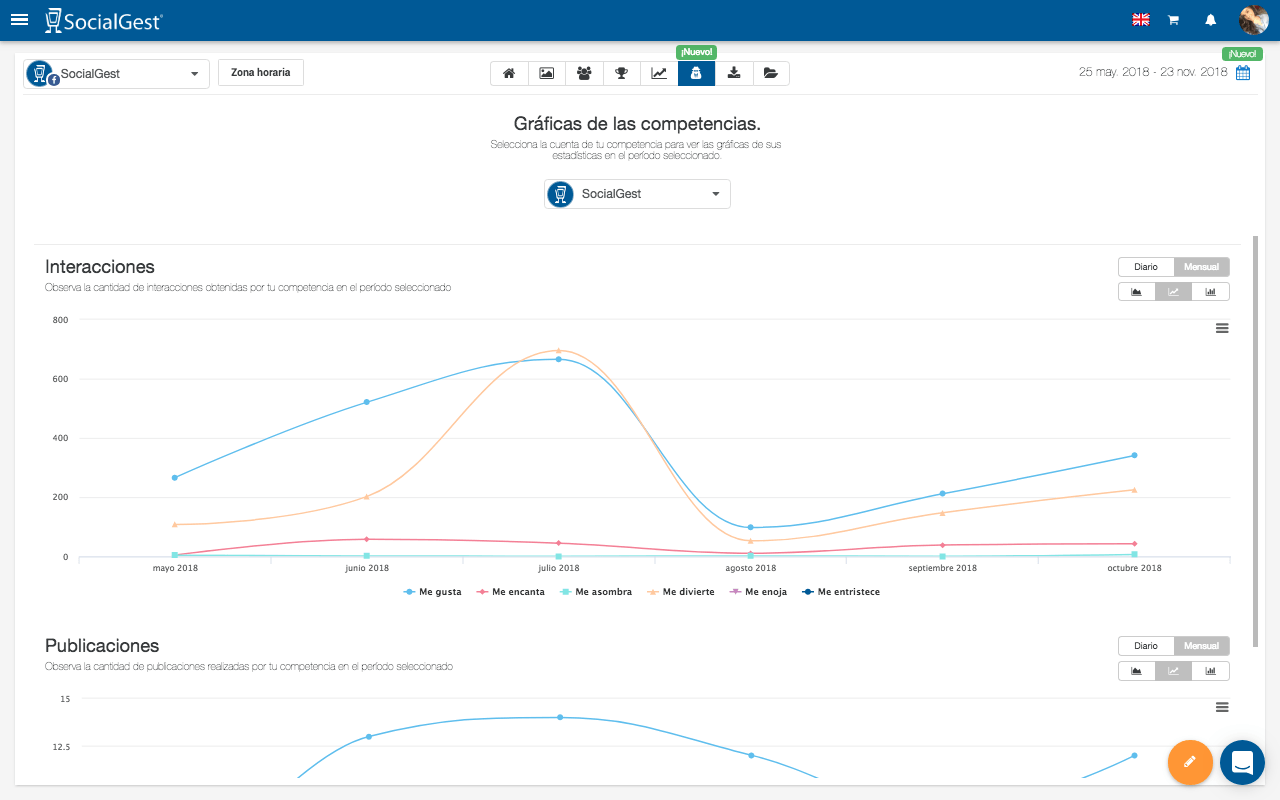The image size is (1280, 800).
Task: Click Me gusta data point for octubre 2018
Action: coord(1134,455)
